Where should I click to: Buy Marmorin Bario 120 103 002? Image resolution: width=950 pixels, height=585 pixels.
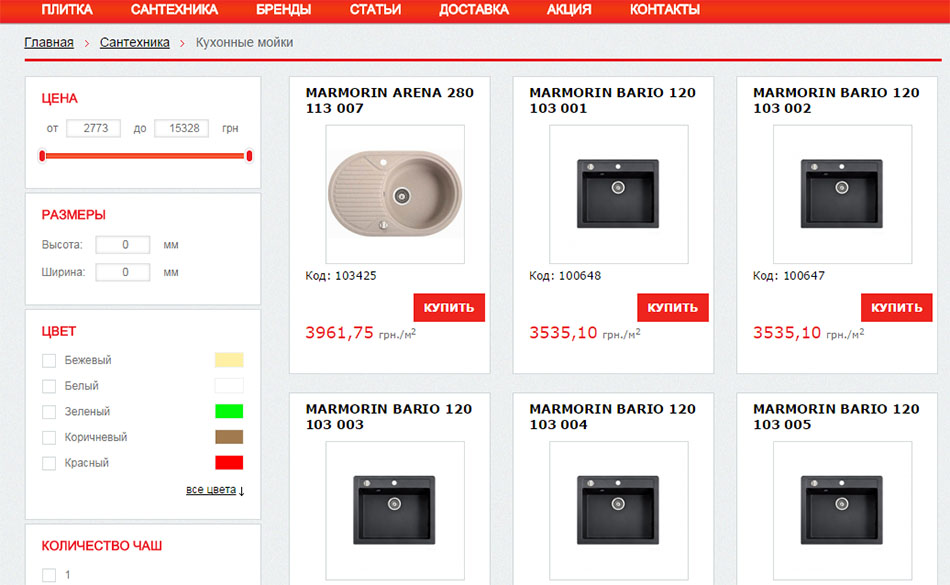pos(896,308)
